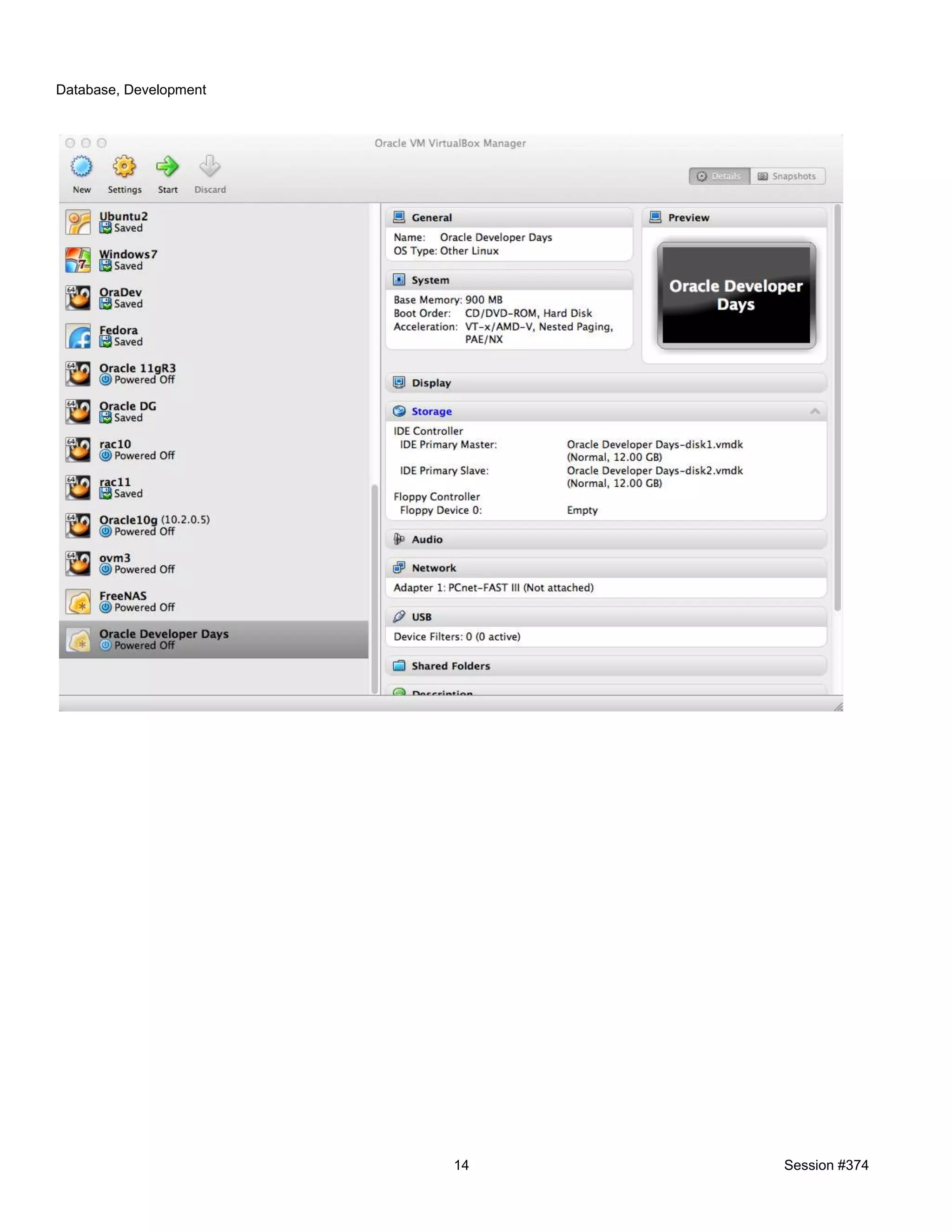Select the Windows7 entry name

(x=128, y=254)
